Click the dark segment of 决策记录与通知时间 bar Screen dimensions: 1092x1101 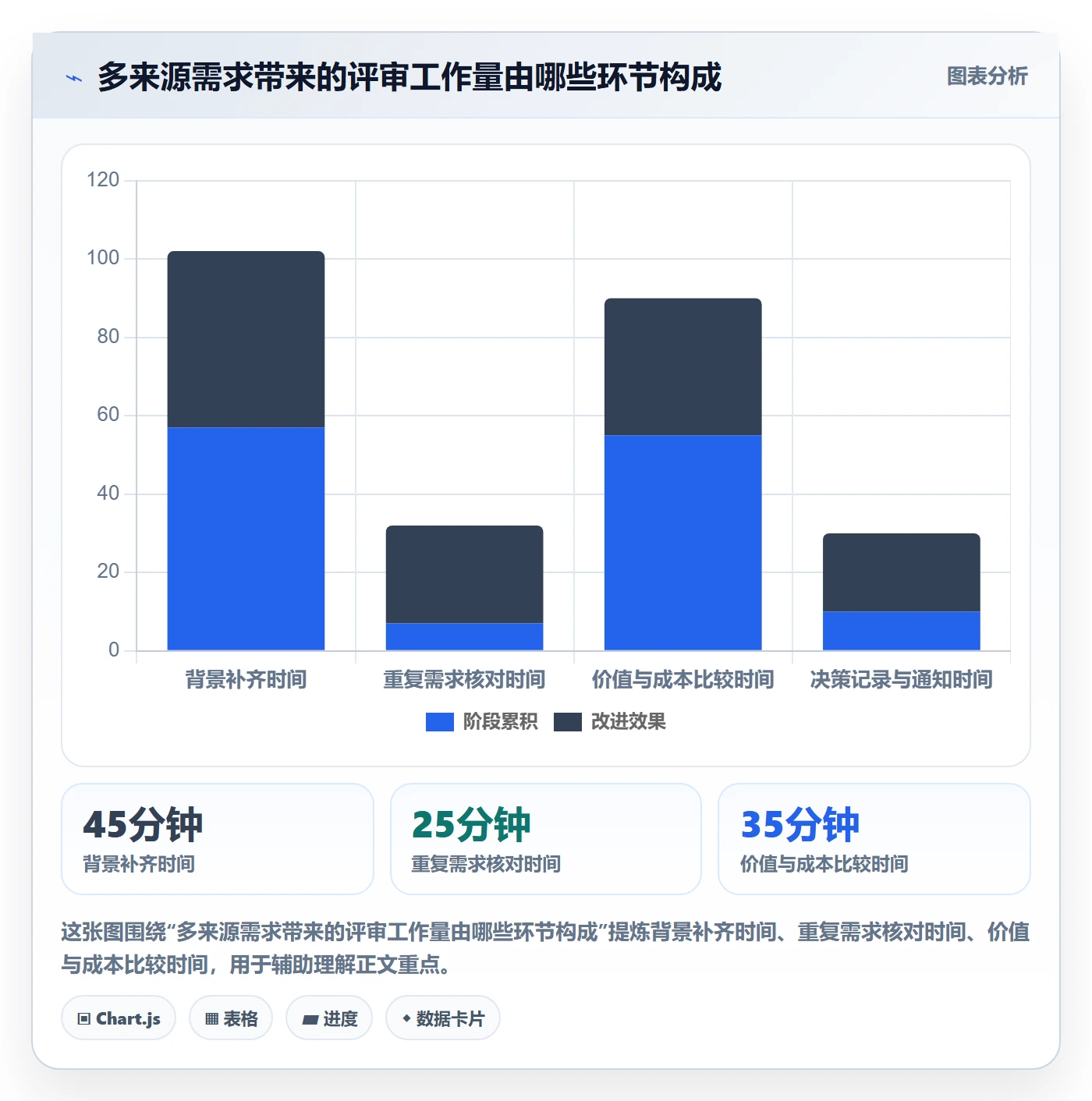901,572
